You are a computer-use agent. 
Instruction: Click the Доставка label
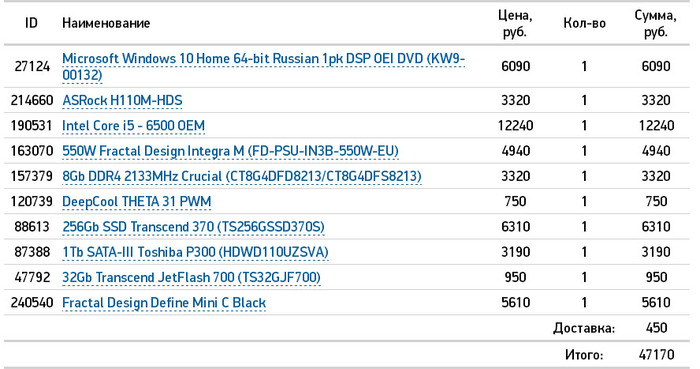tap(584, 328)
